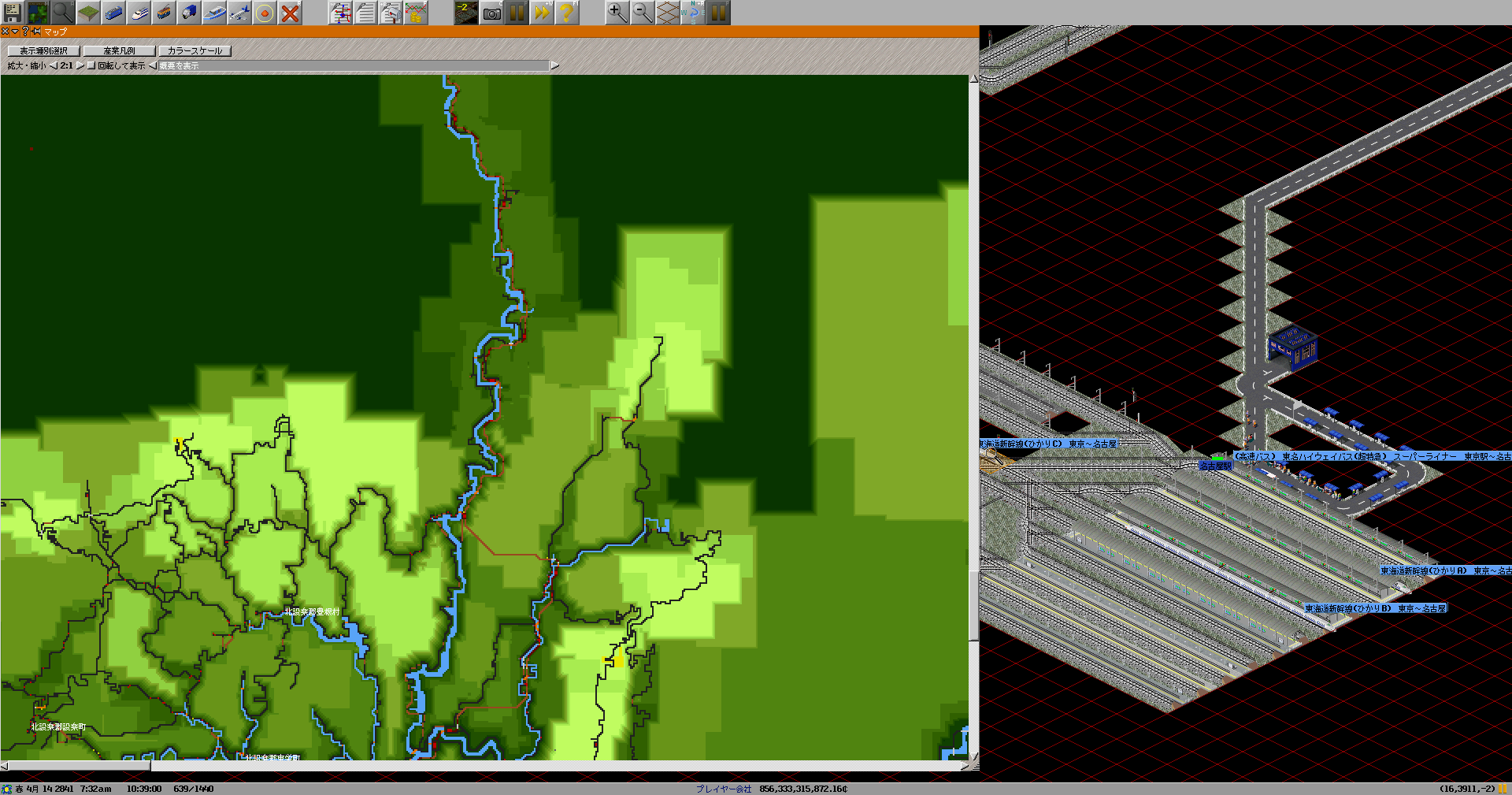Click the company balance amount
This screenshot has width=1512, height=795.
click(x=803, y=789)
